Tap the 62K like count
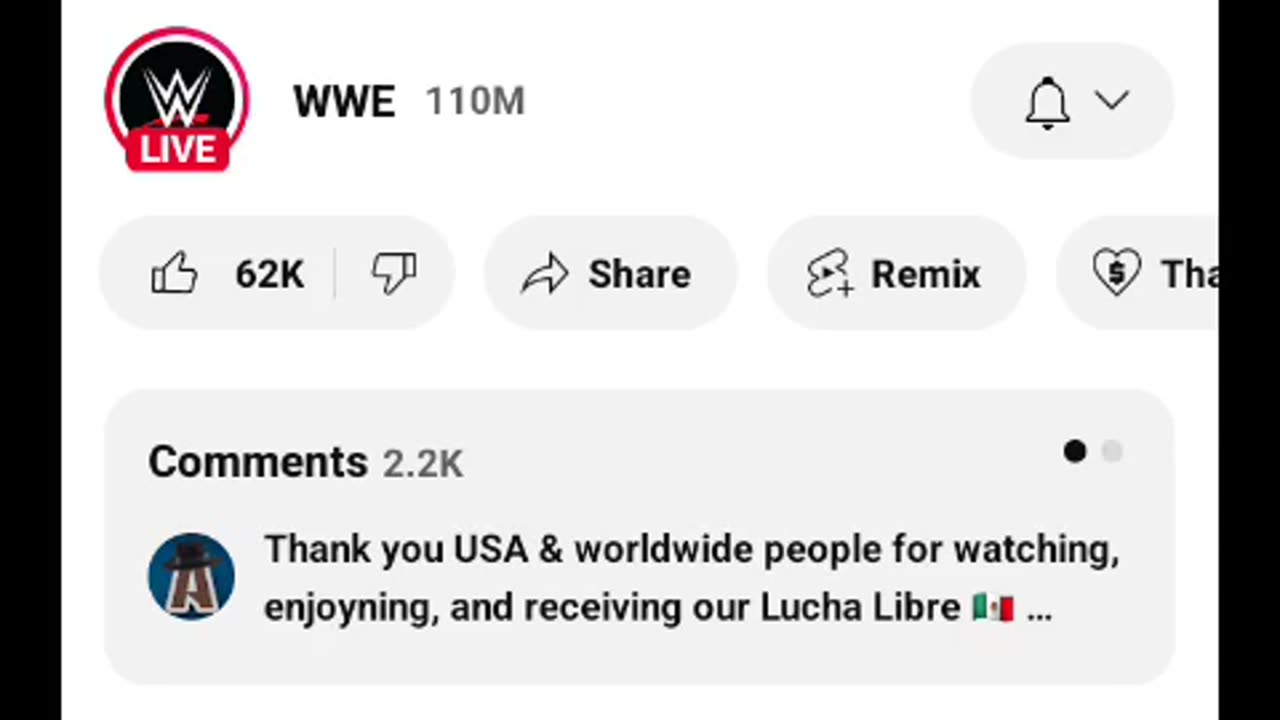This screenshot has width=1280, height=720. pyautogui.click(x=269, y=275)
